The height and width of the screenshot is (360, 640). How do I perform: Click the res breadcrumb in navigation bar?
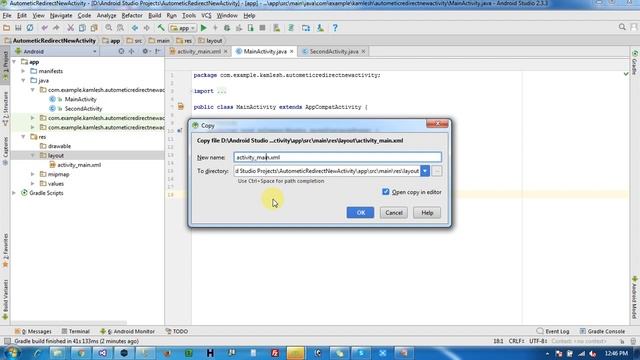pos(184,41)
